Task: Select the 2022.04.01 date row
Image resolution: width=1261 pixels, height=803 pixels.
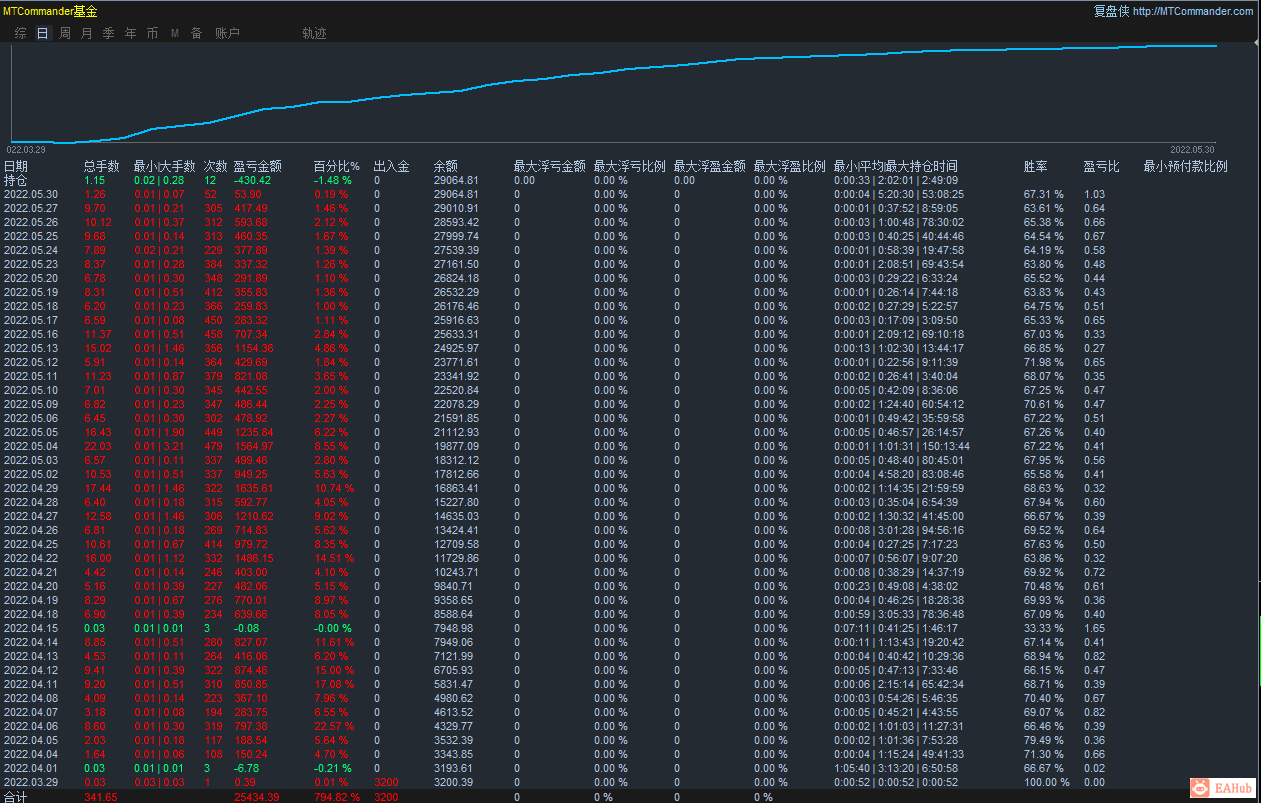Action: click(x=31, y=768)
